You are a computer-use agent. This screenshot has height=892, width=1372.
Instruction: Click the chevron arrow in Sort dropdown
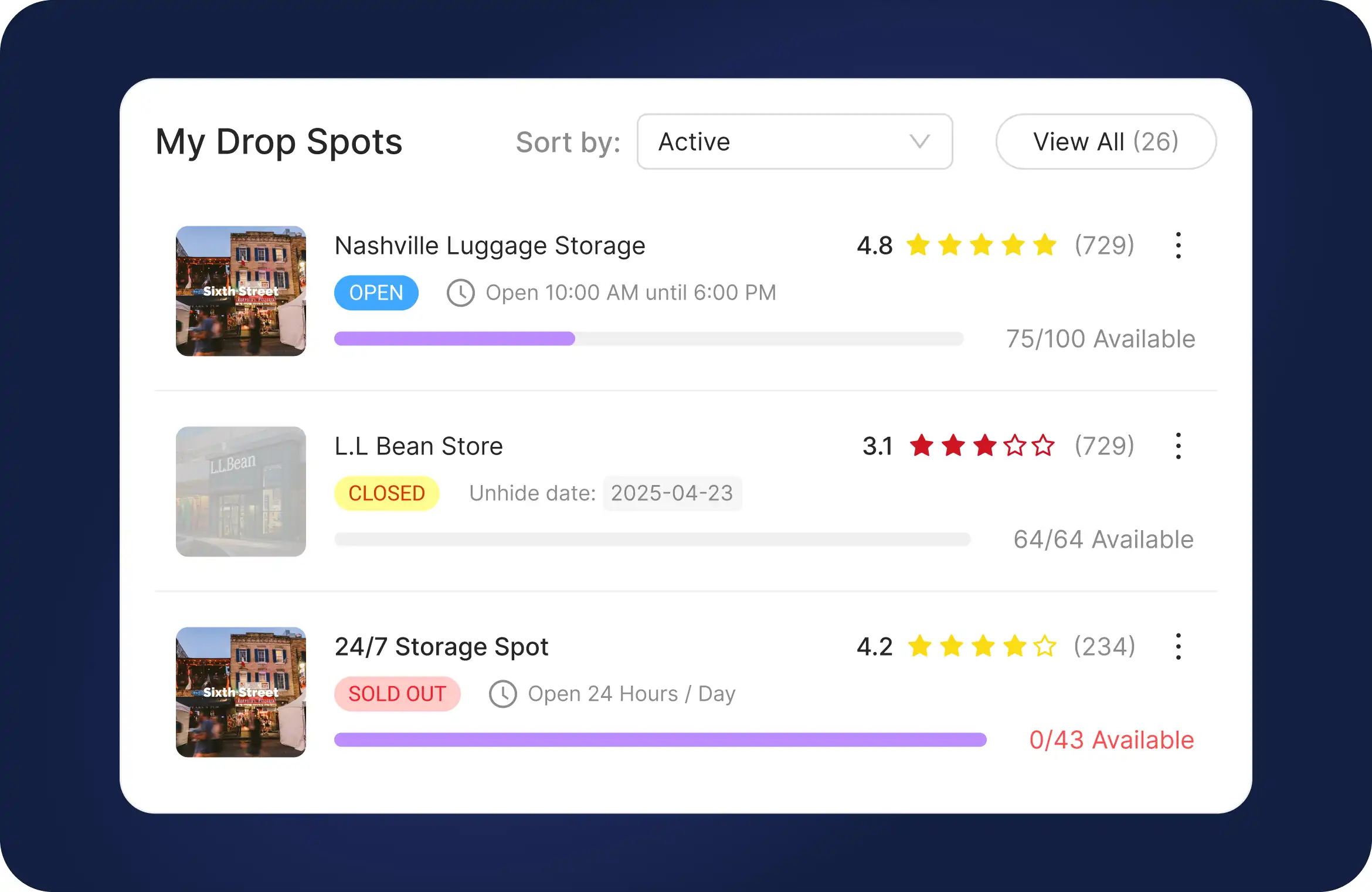point(919,142)
